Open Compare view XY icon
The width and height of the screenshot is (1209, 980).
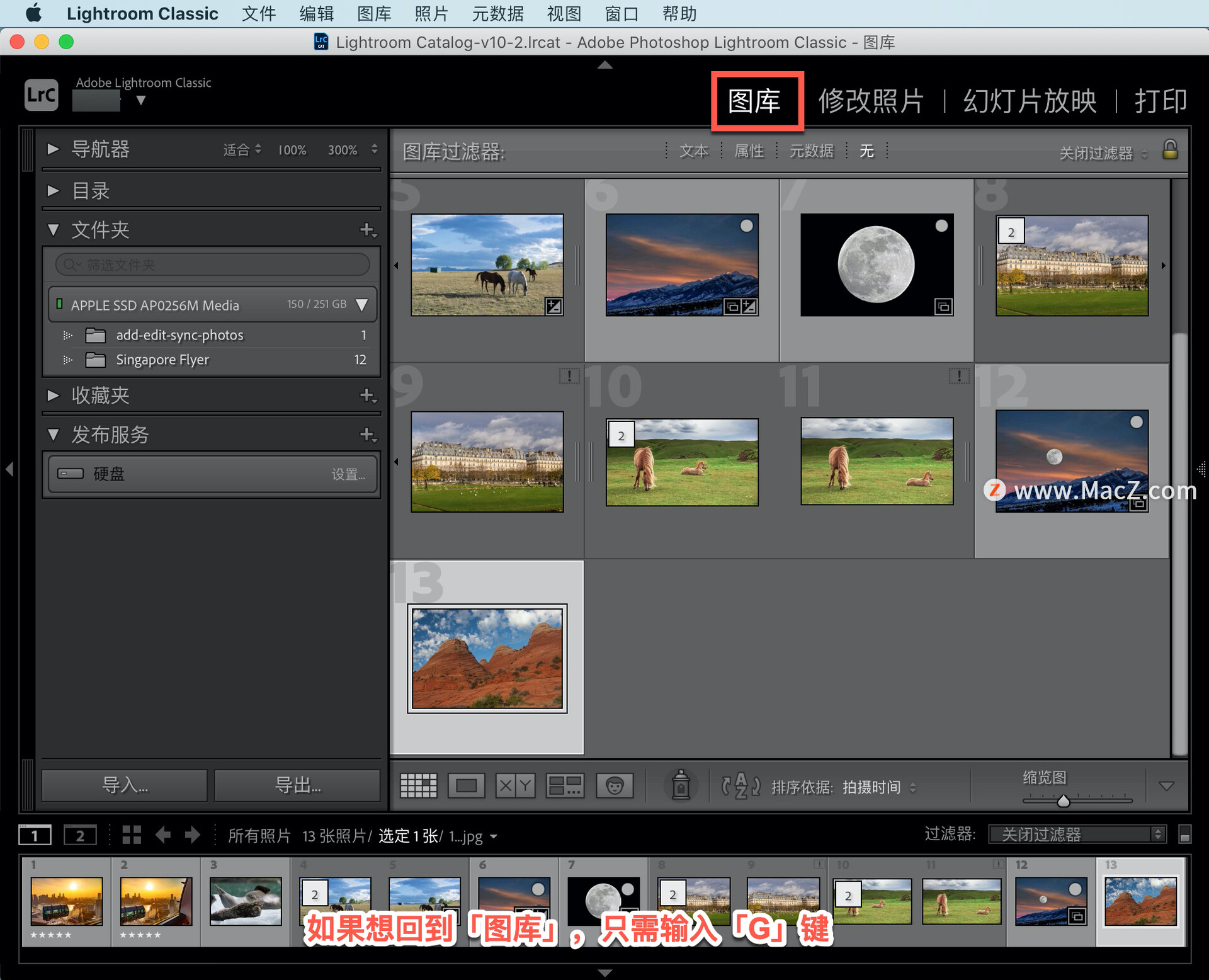point(515,785)
